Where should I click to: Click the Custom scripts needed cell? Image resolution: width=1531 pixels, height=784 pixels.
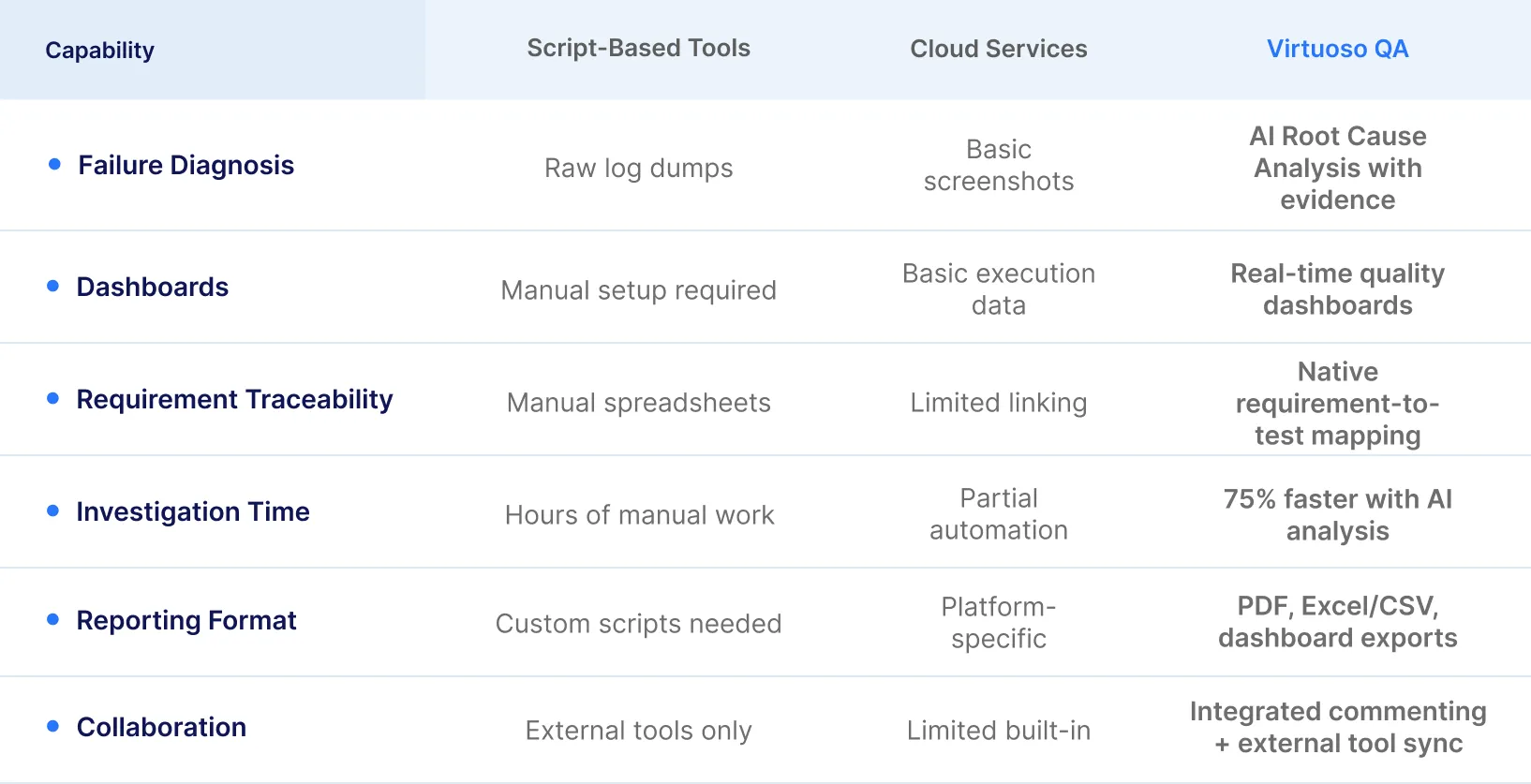pyautogui.click(x=639, y=624)
